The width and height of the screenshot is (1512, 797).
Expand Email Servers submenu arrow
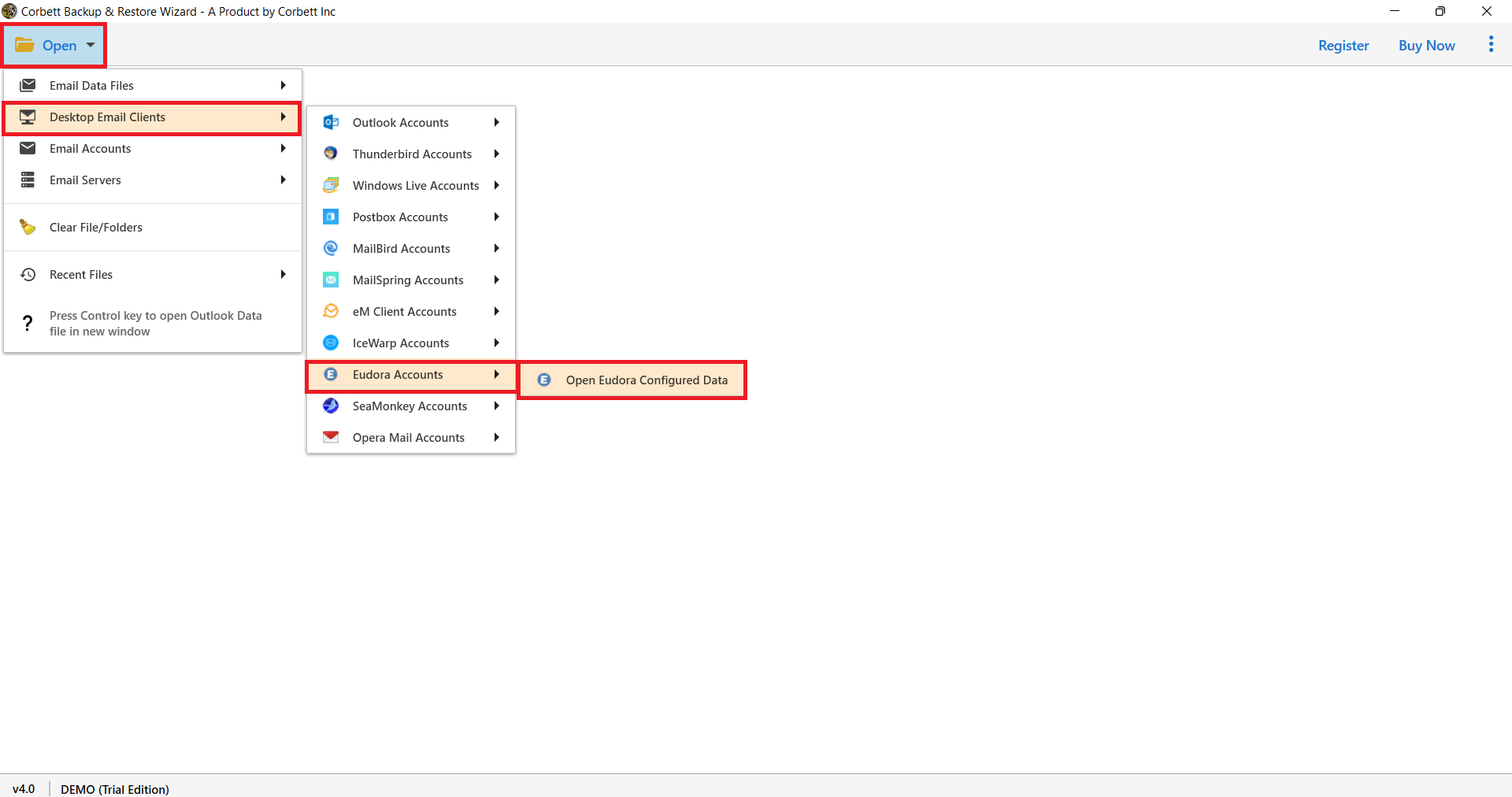point(283,180)
